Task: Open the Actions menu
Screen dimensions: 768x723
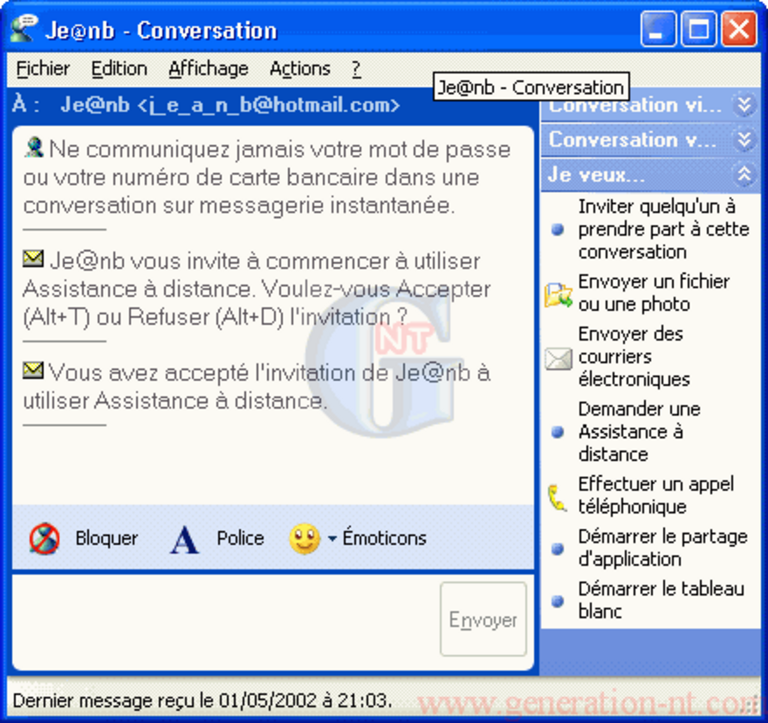Action: [300, 69]
